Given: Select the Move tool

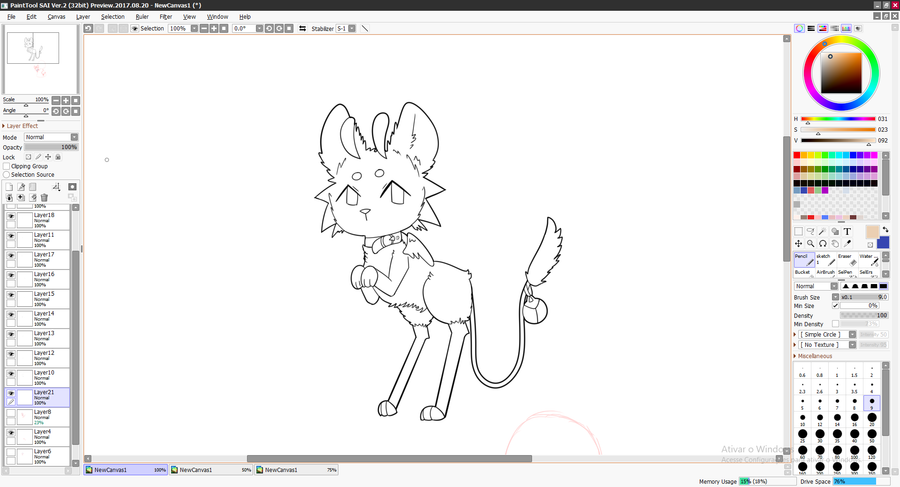Looking at the screenshot, I should point(798,244).
